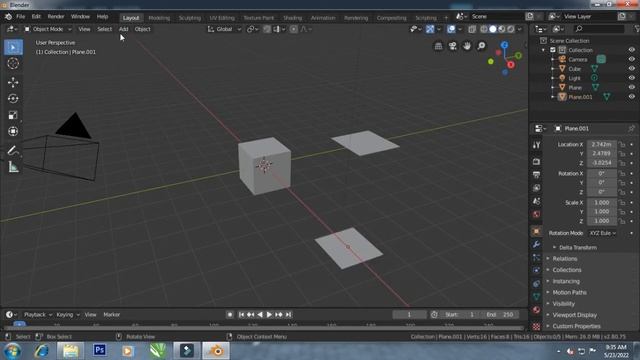The width and height of the screenshot is (640, 360).
Task: Click the Scale Z value field
Action: (602, 221)
